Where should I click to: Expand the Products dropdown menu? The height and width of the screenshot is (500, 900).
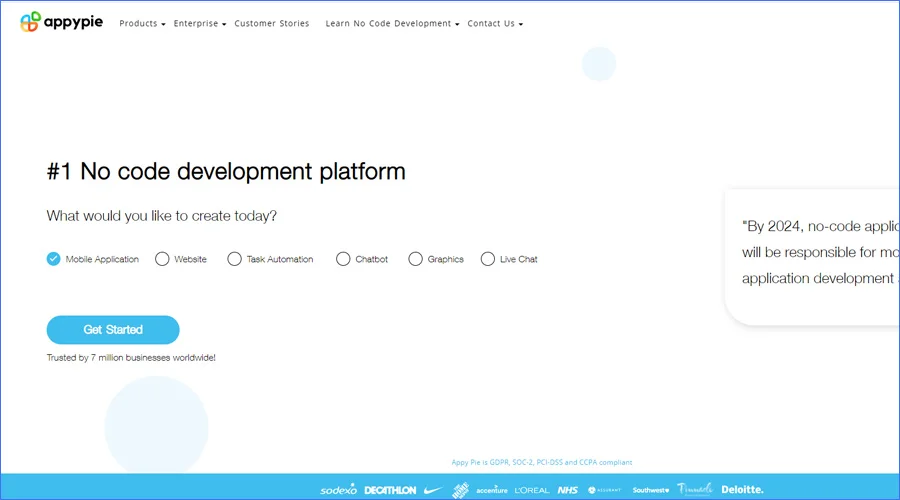pos(142,23)
